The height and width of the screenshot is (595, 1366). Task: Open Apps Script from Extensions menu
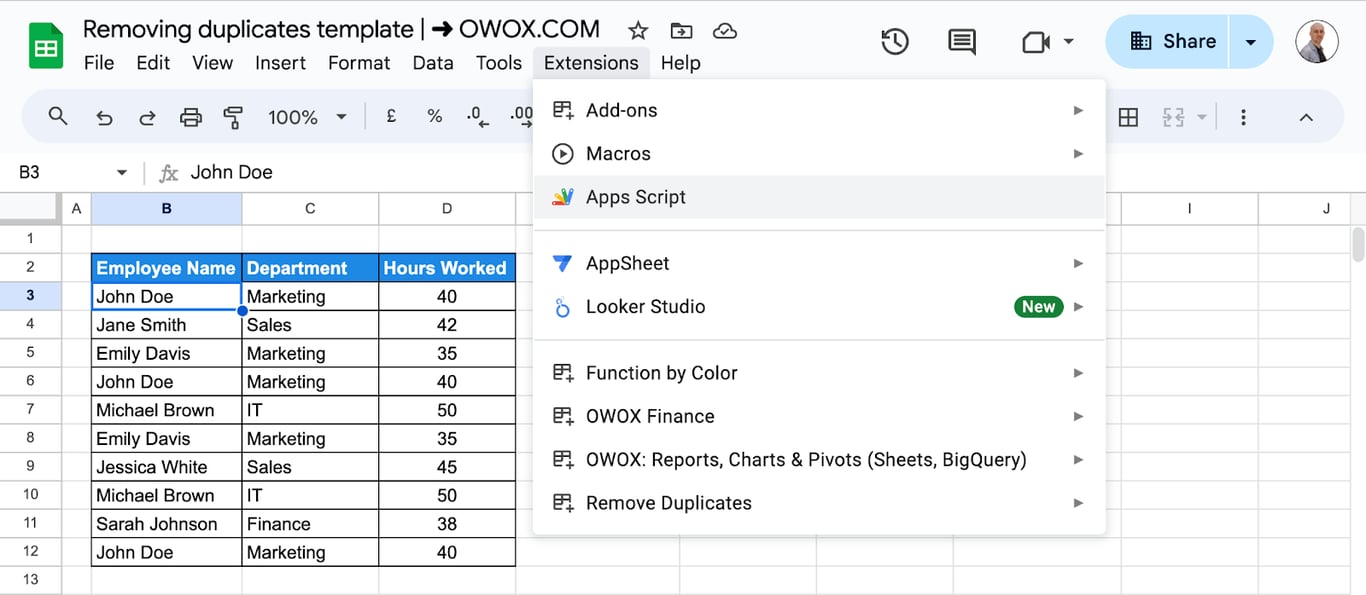coord(819,197)
